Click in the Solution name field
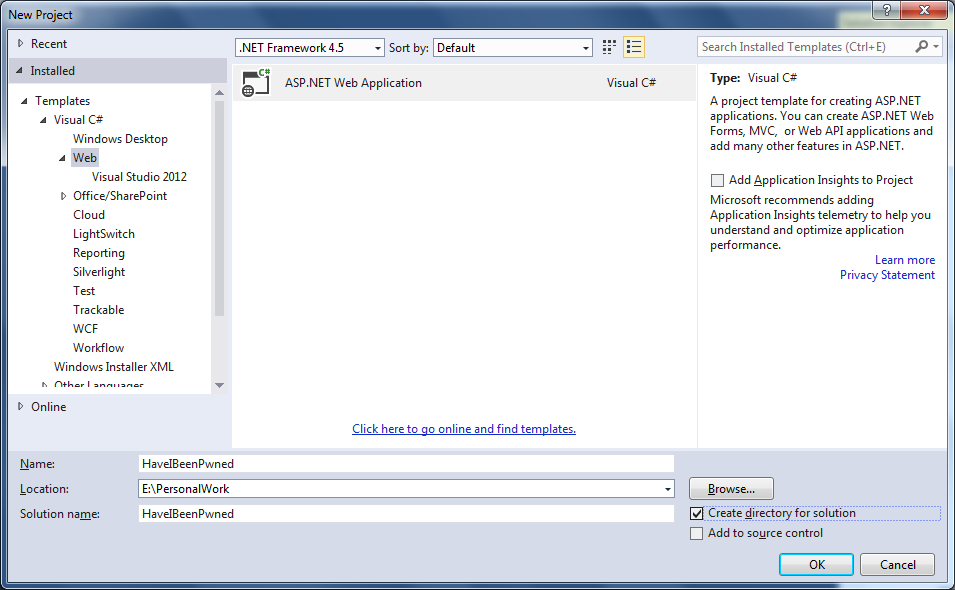 [406, 514]
